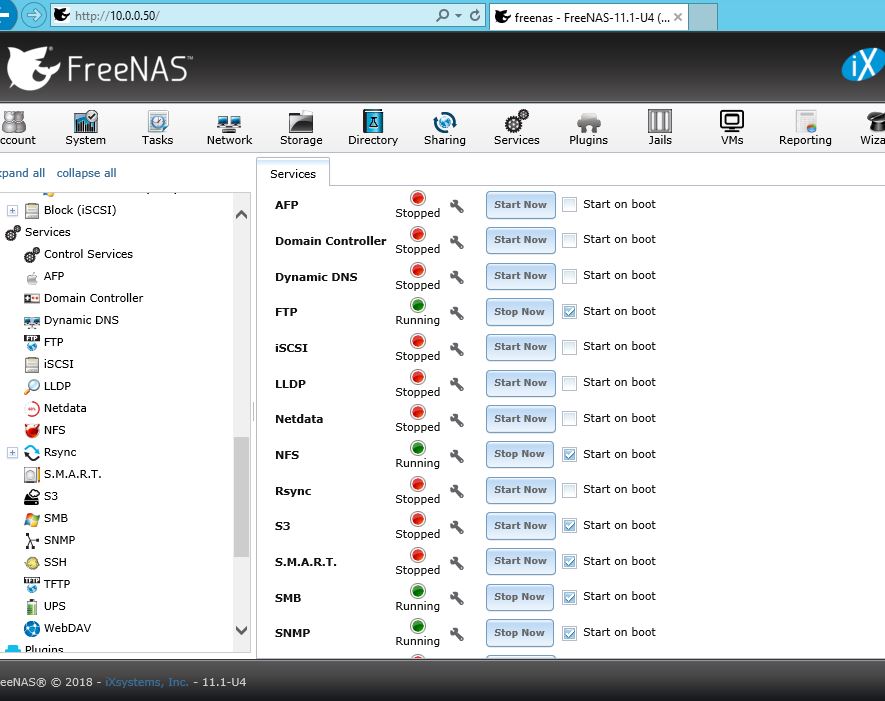Start the S.M.A.R.T. service now
Screen dimensions: 885x701
tap(520, 561)
